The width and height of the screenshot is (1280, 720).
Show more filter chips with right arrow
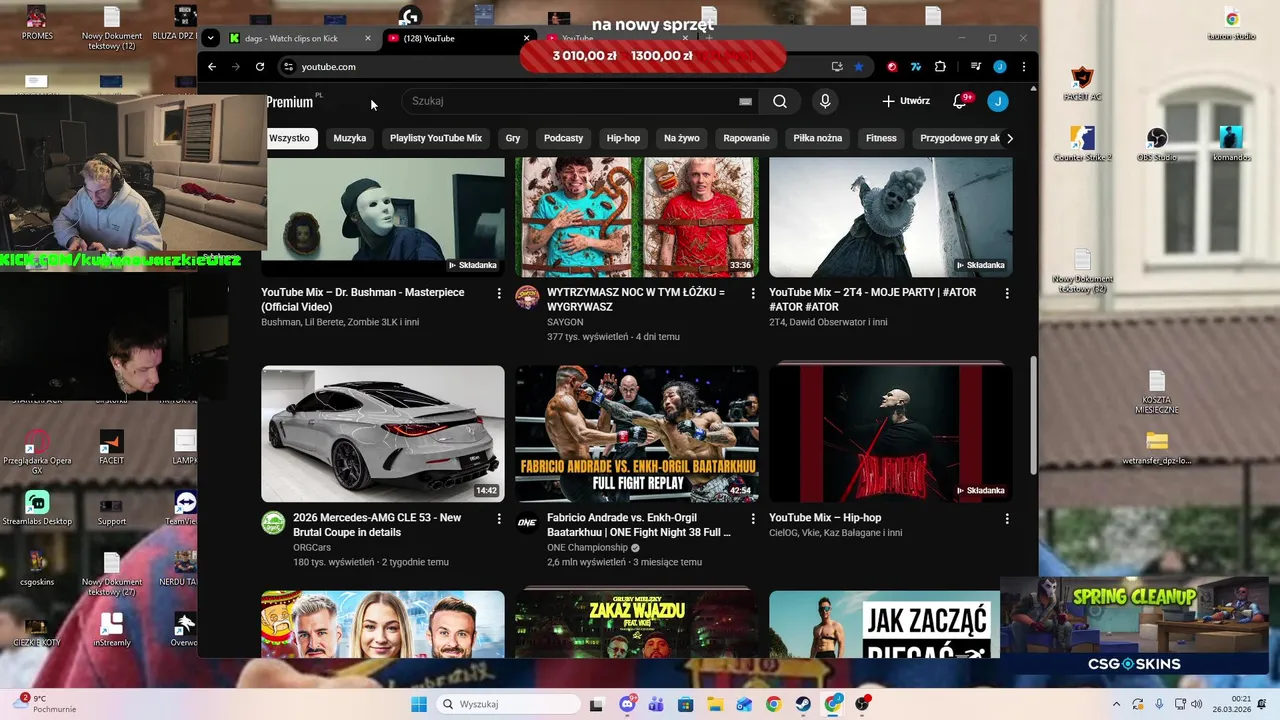click(x=1009, y=138)
